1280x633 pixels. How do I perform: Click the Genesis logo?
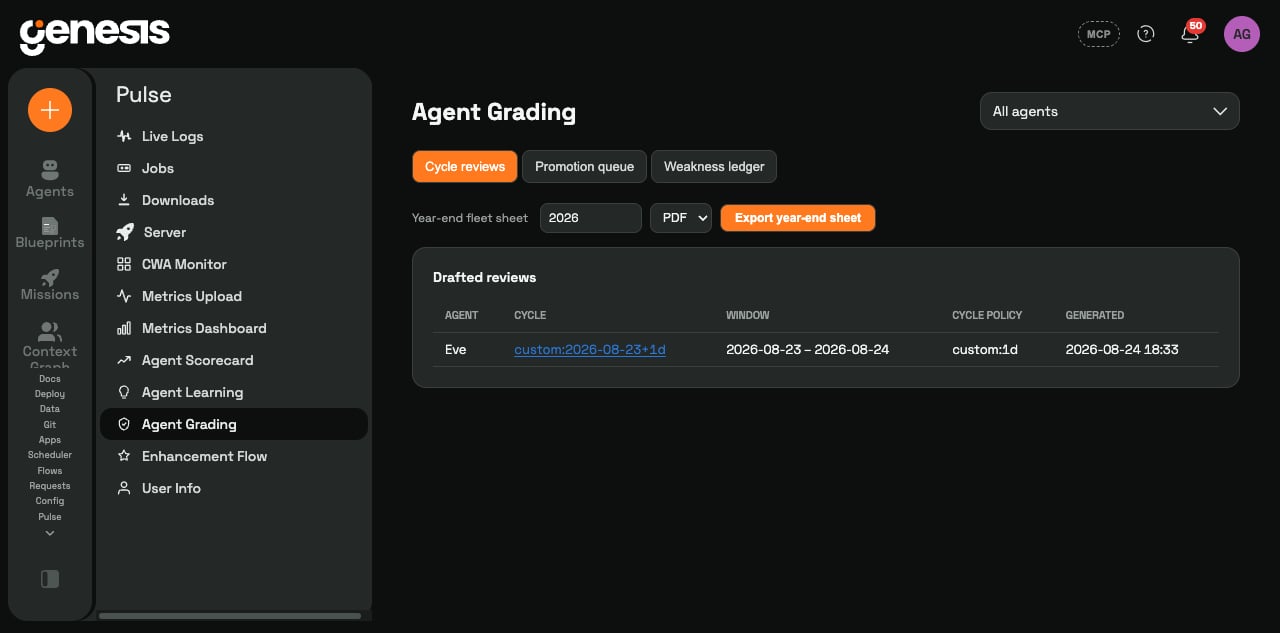95,35
